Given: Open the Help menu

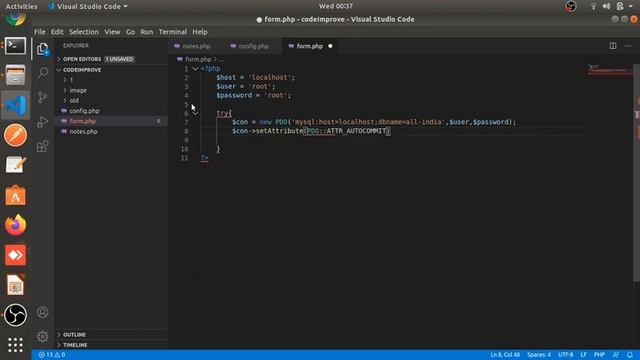Looking at the screenshot, I should (200, 32).
